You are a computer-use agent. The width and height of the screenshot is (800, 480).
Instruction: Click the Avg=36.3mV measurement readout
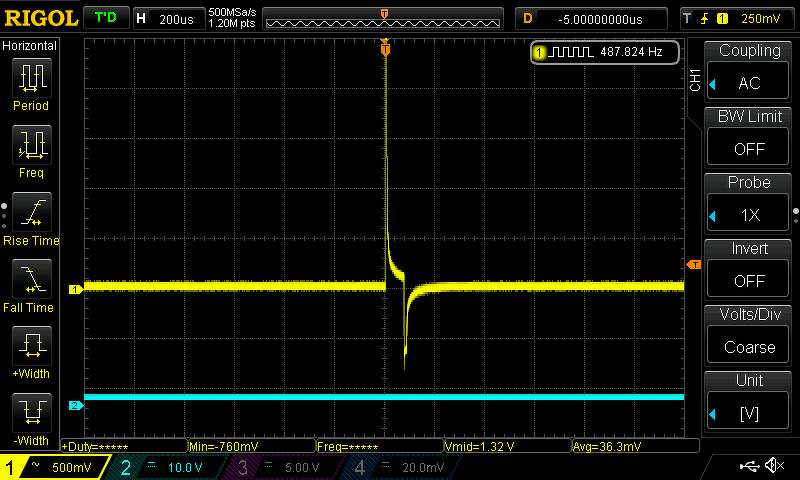click(x=636, y=446)
